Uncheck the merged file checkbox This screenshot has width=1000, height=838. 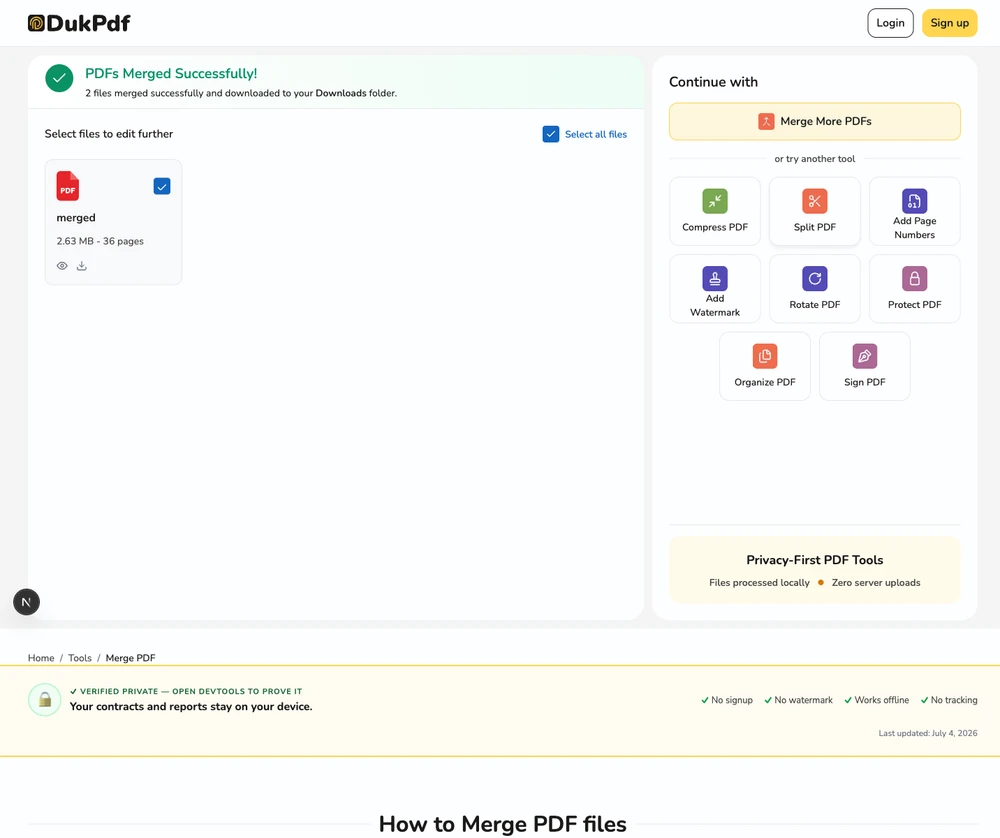(162, 186)
